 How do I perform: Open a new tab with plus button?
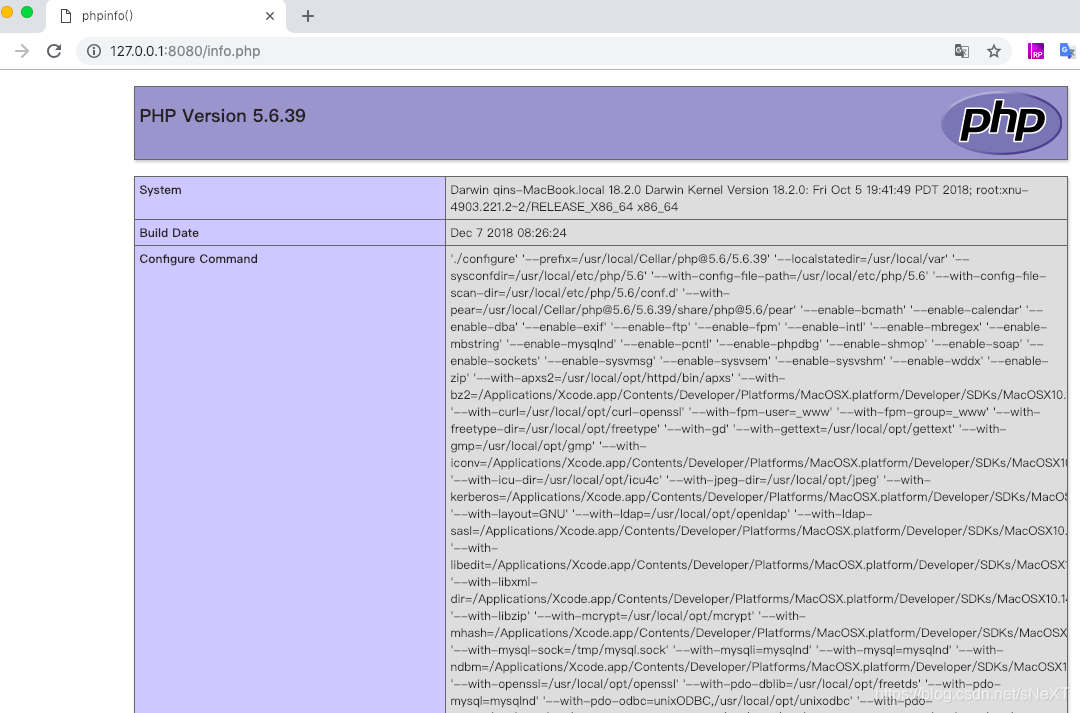point(308,16)
